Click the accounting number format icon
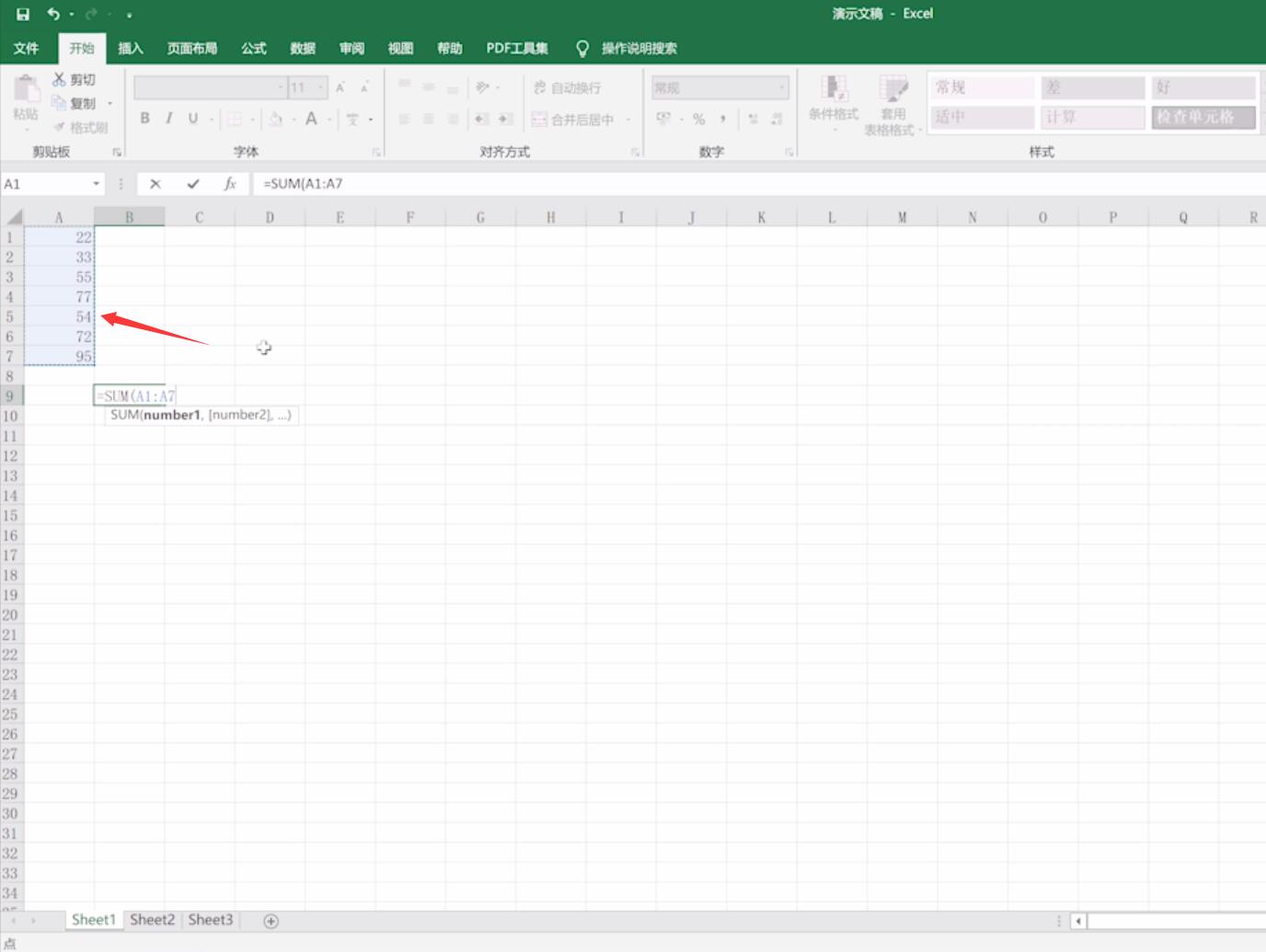The height and width of the screenshot is (952, 1266). (663, 119)
